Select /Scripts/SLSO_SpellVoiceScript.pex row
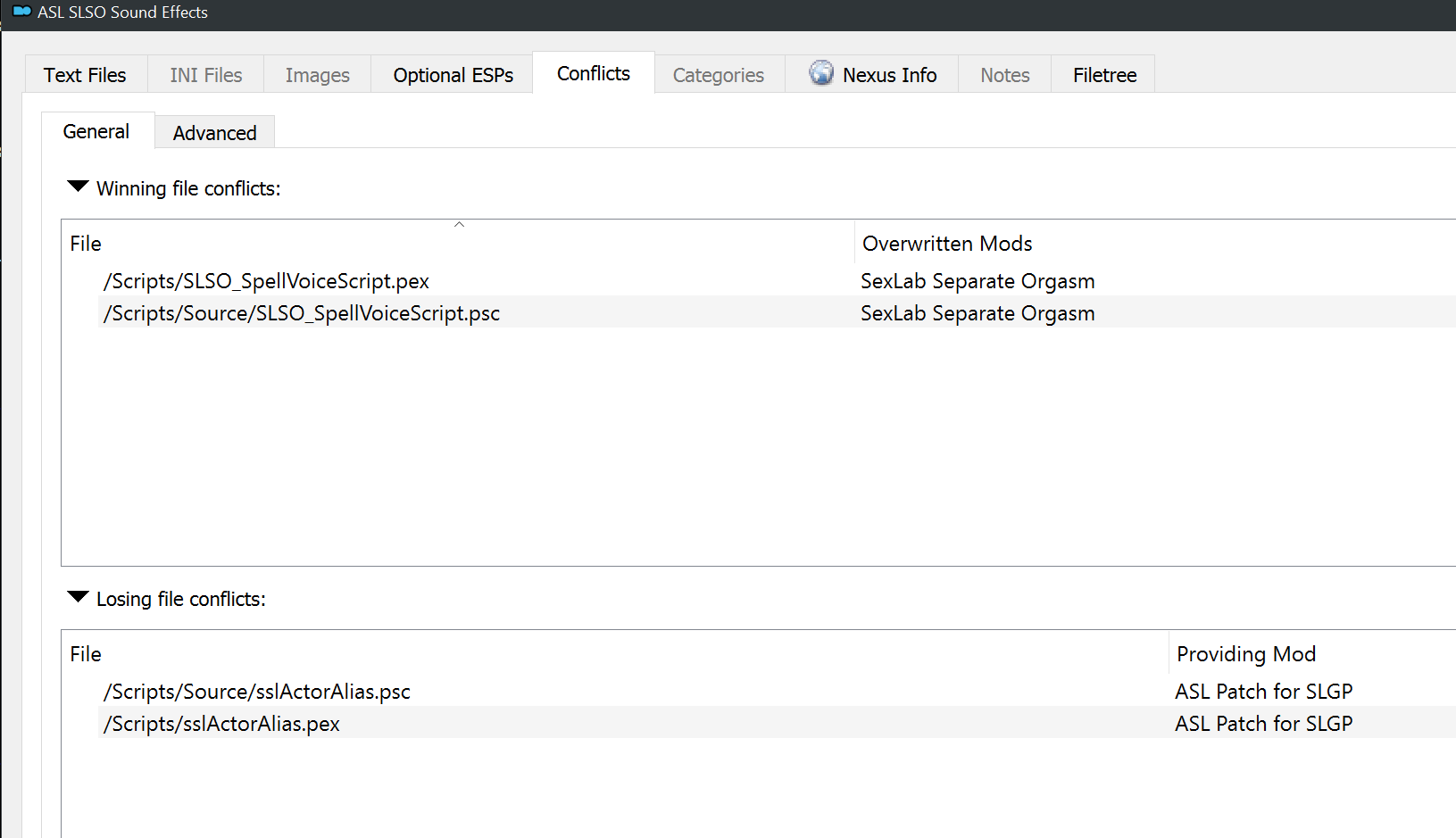 pyautogui.click(x=777, y=281)
